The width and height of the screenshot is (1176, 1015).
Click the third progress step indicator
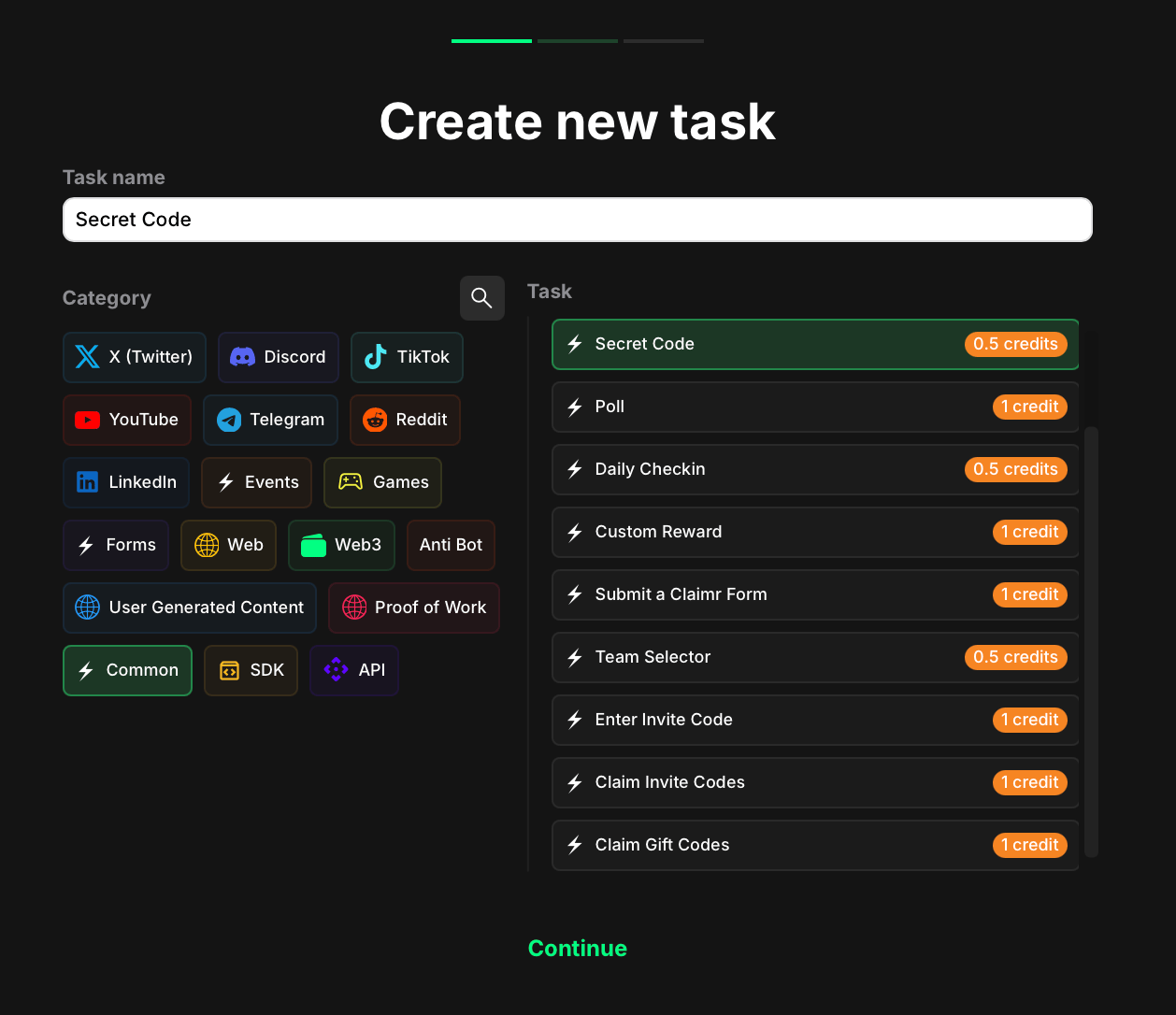(x=664, y=41)
